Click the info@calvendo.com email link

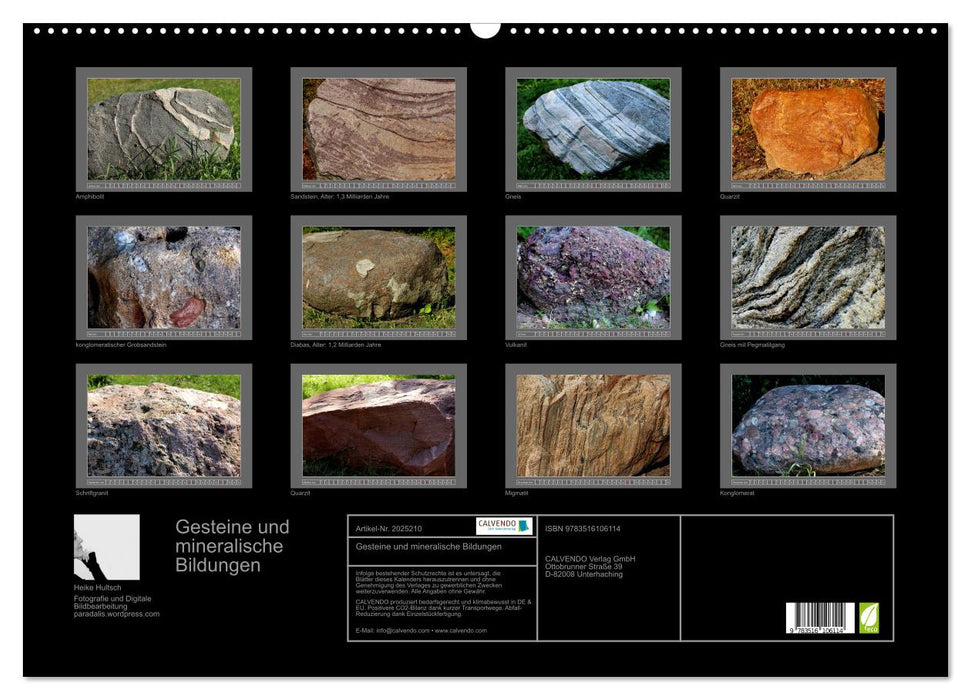click(x=405, y=631)
